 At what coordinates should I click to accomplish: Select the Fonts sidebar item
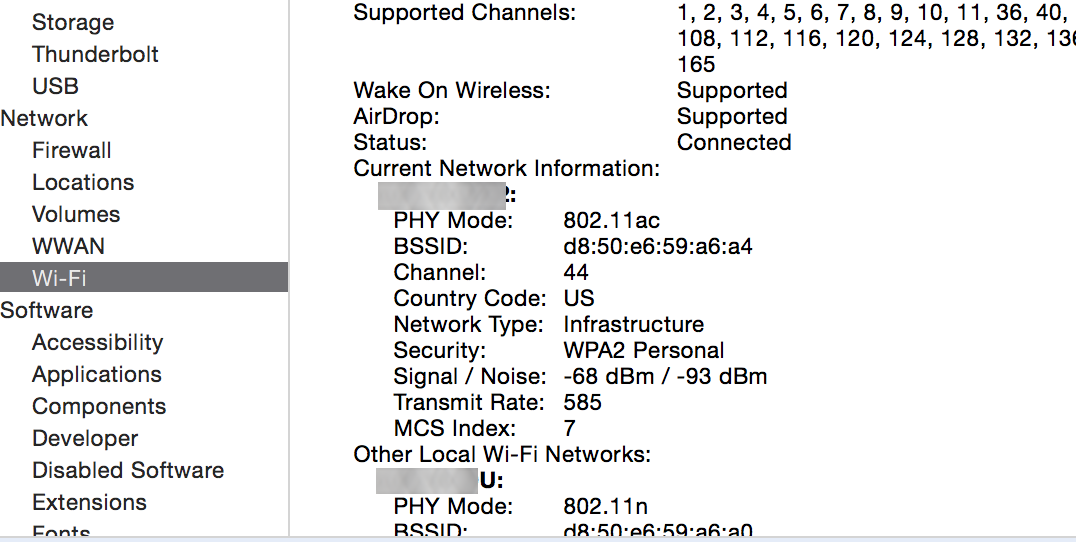[61, 532]
